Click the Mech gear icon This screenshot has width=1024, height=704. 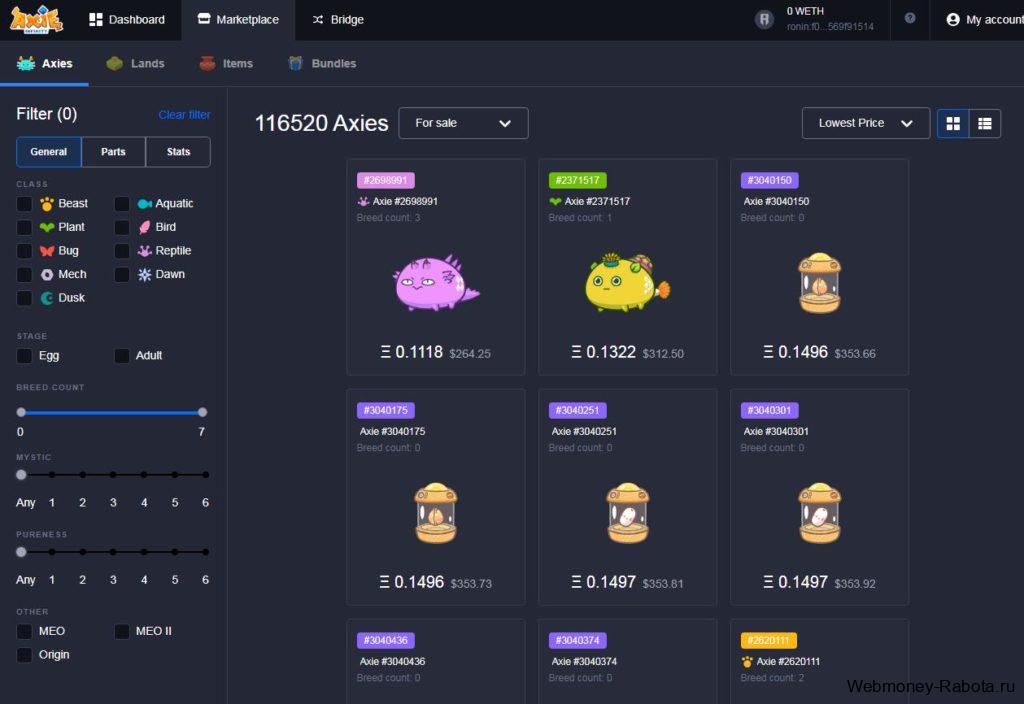[x=47, y=274]
